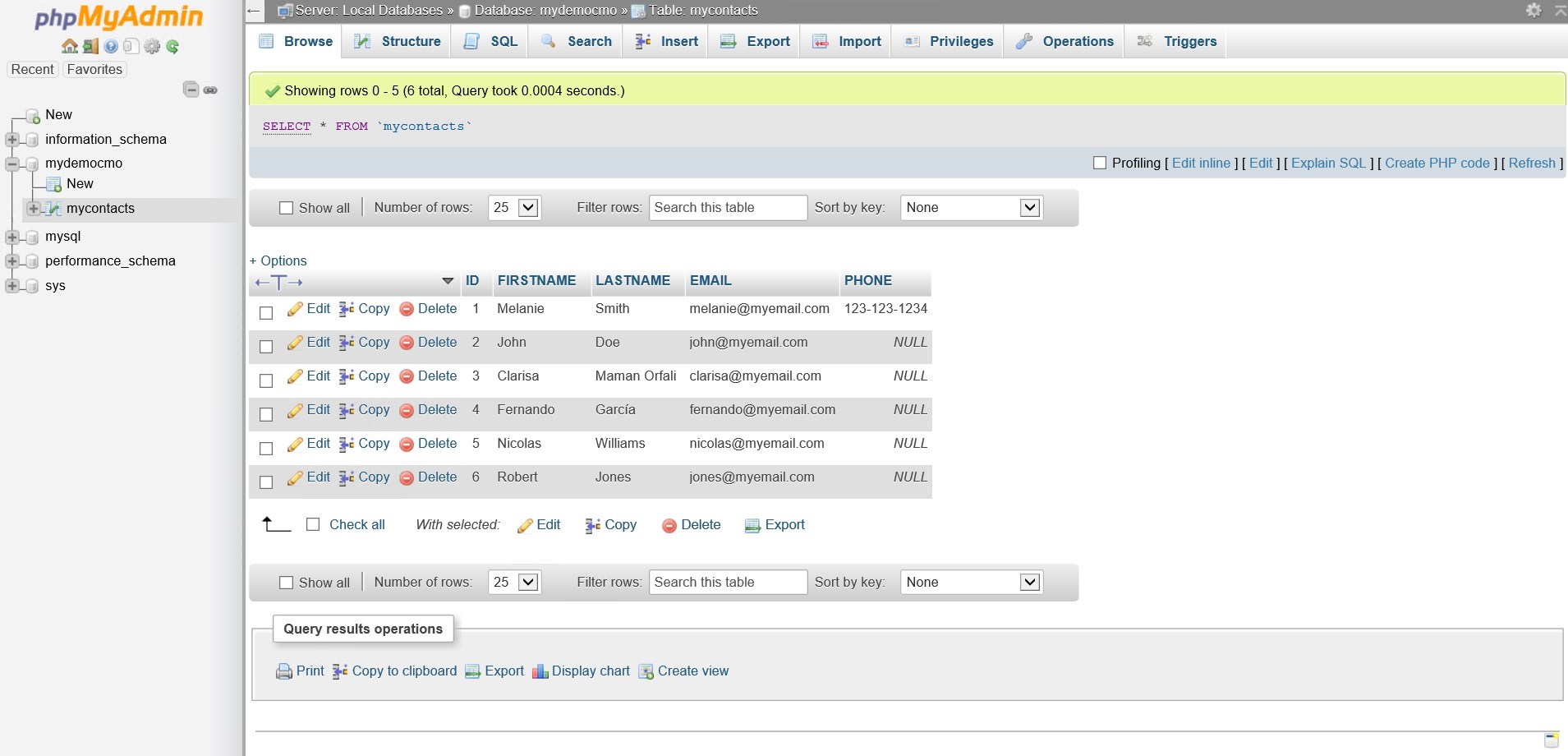Toggle the Profiling checkbox
Image resolution: width=1568 pixels, height=756 pixels.
1101,163
